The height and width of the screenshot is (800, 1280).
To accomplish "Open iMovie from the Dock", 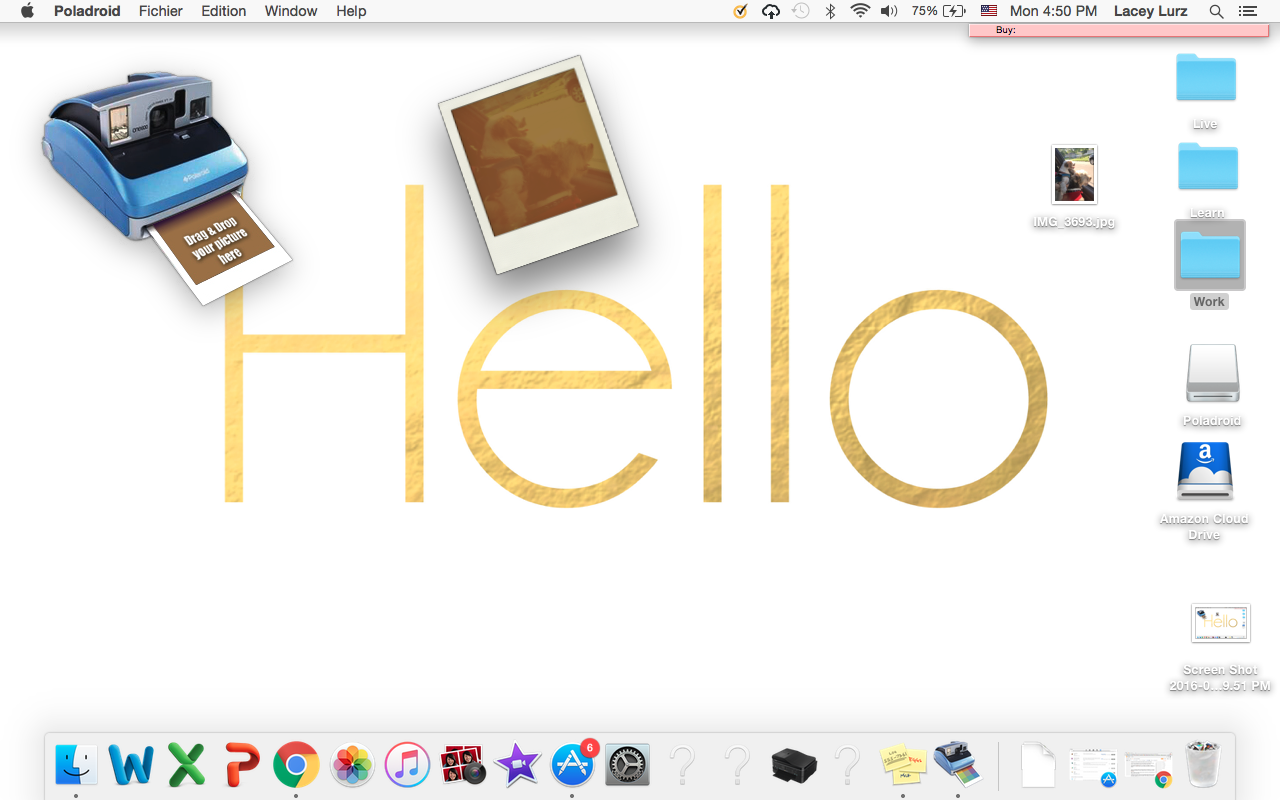I will coord(517,765).
